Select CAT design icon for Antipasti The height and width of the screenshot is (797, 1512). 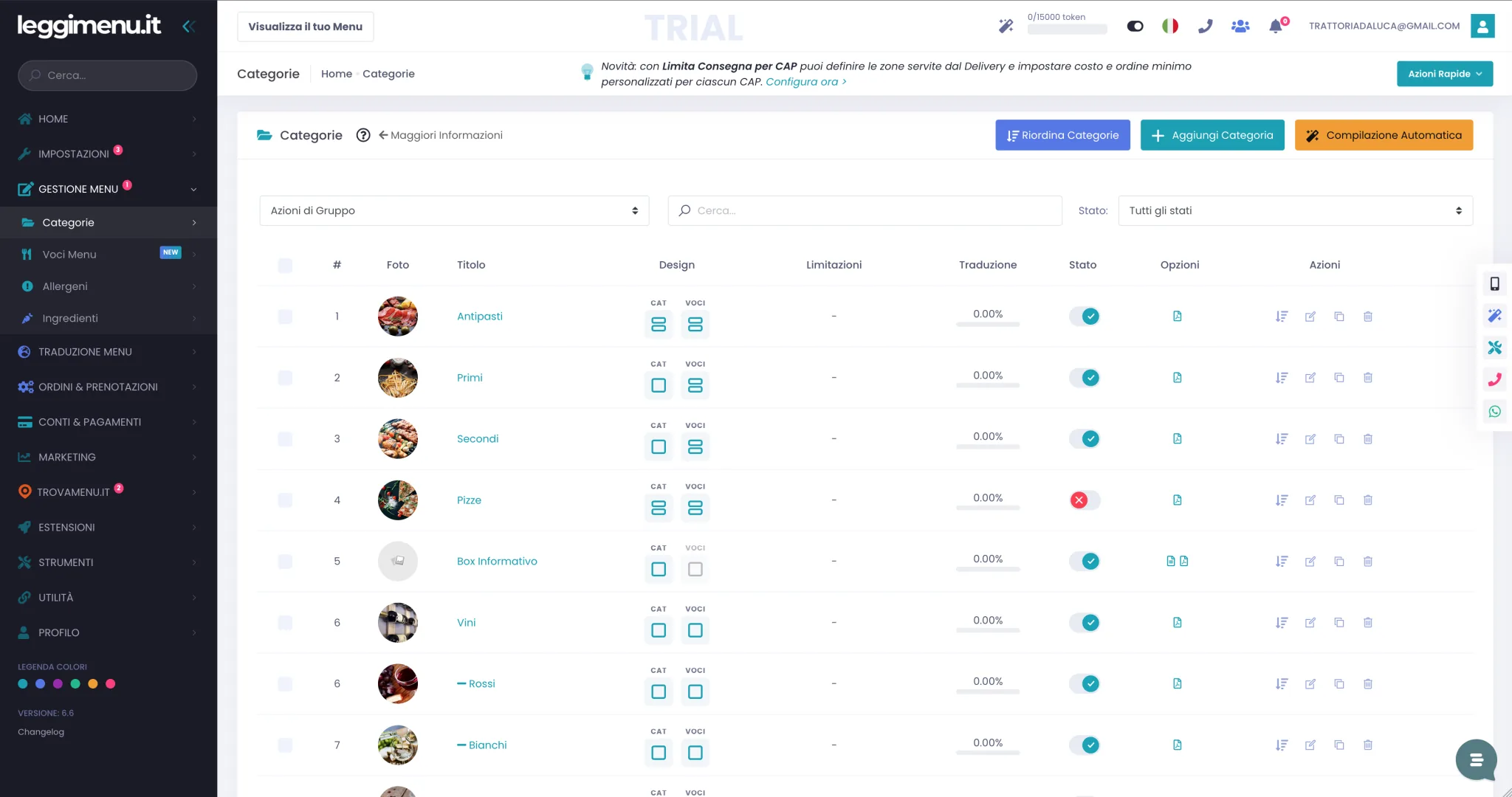click(x=659, y=324)
